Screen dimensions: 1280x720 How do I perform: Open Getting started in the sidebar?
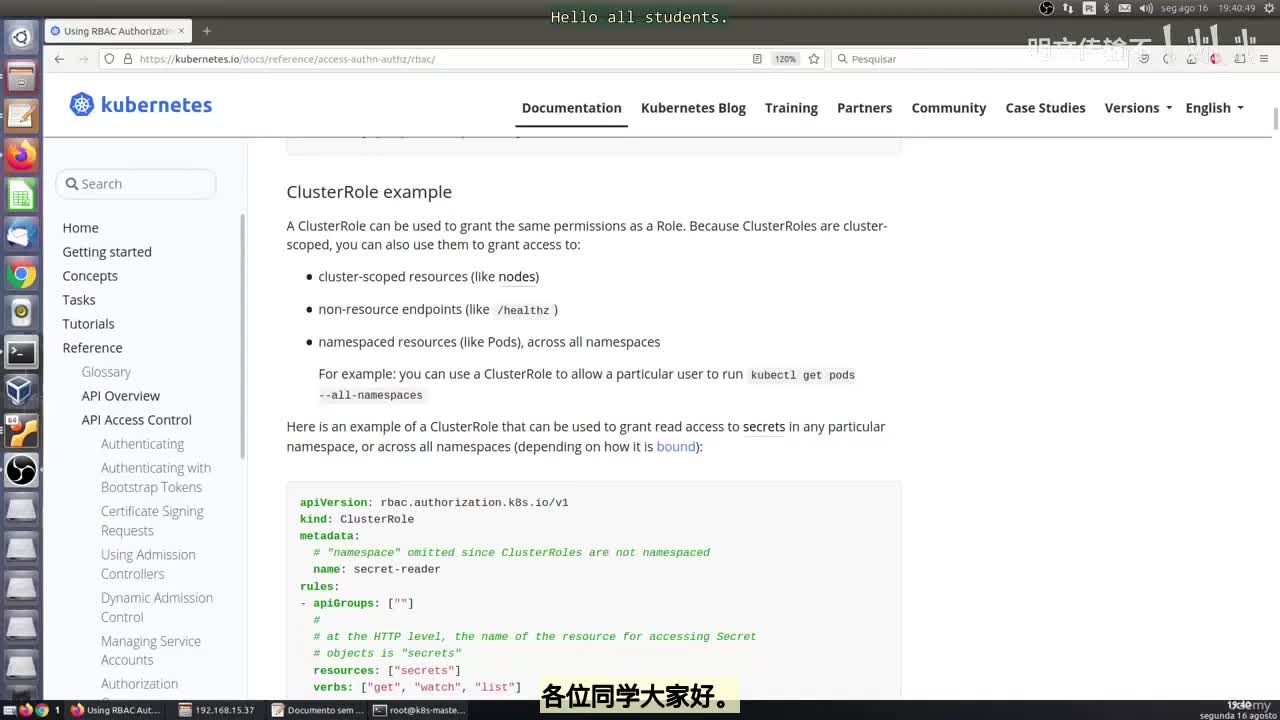point(107,252)
